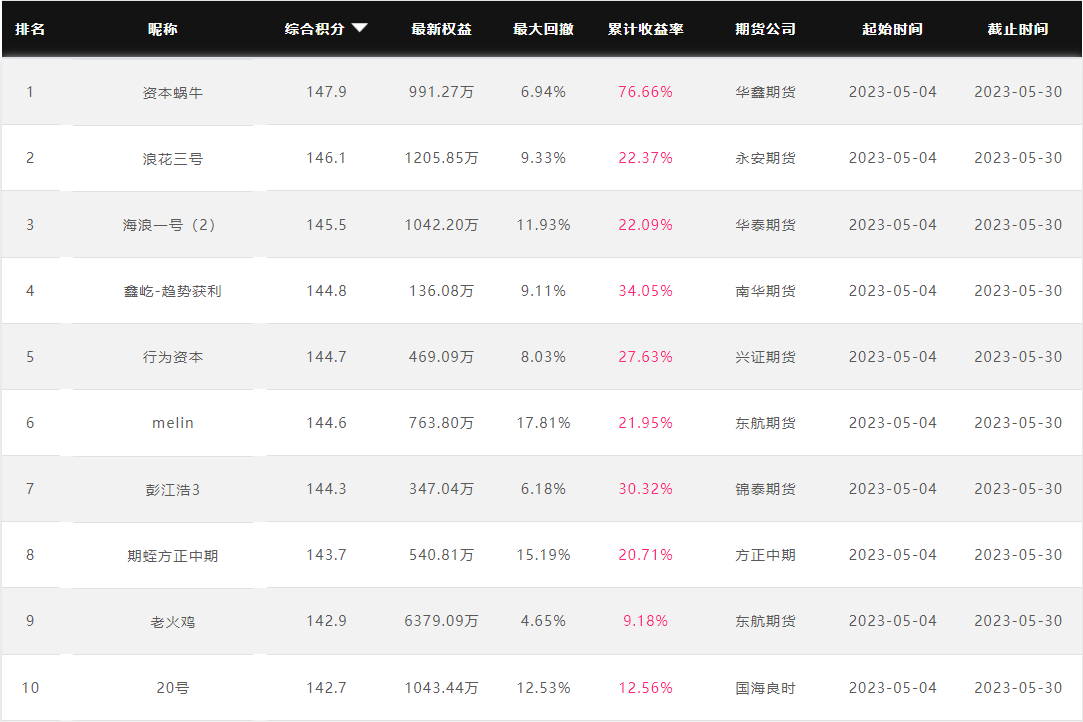Select return rate 12.56%
This screenshot has height=722, width=1083.
645,687
